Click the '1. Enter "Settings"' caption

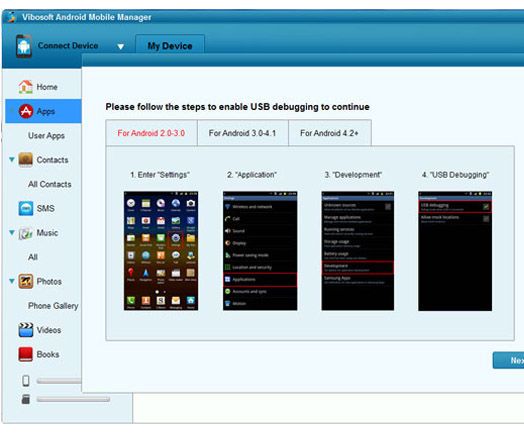(x=160, y=175)
